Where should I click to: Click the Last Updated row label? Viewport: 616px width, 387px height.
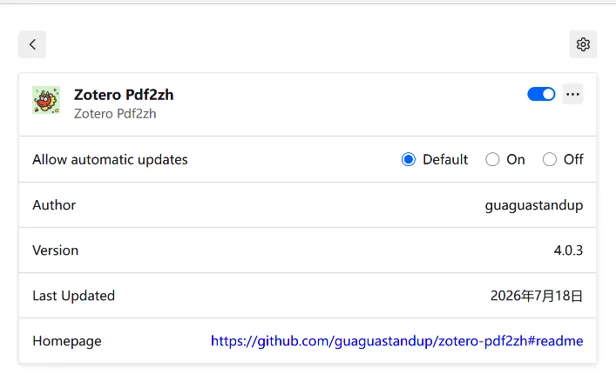73,295
